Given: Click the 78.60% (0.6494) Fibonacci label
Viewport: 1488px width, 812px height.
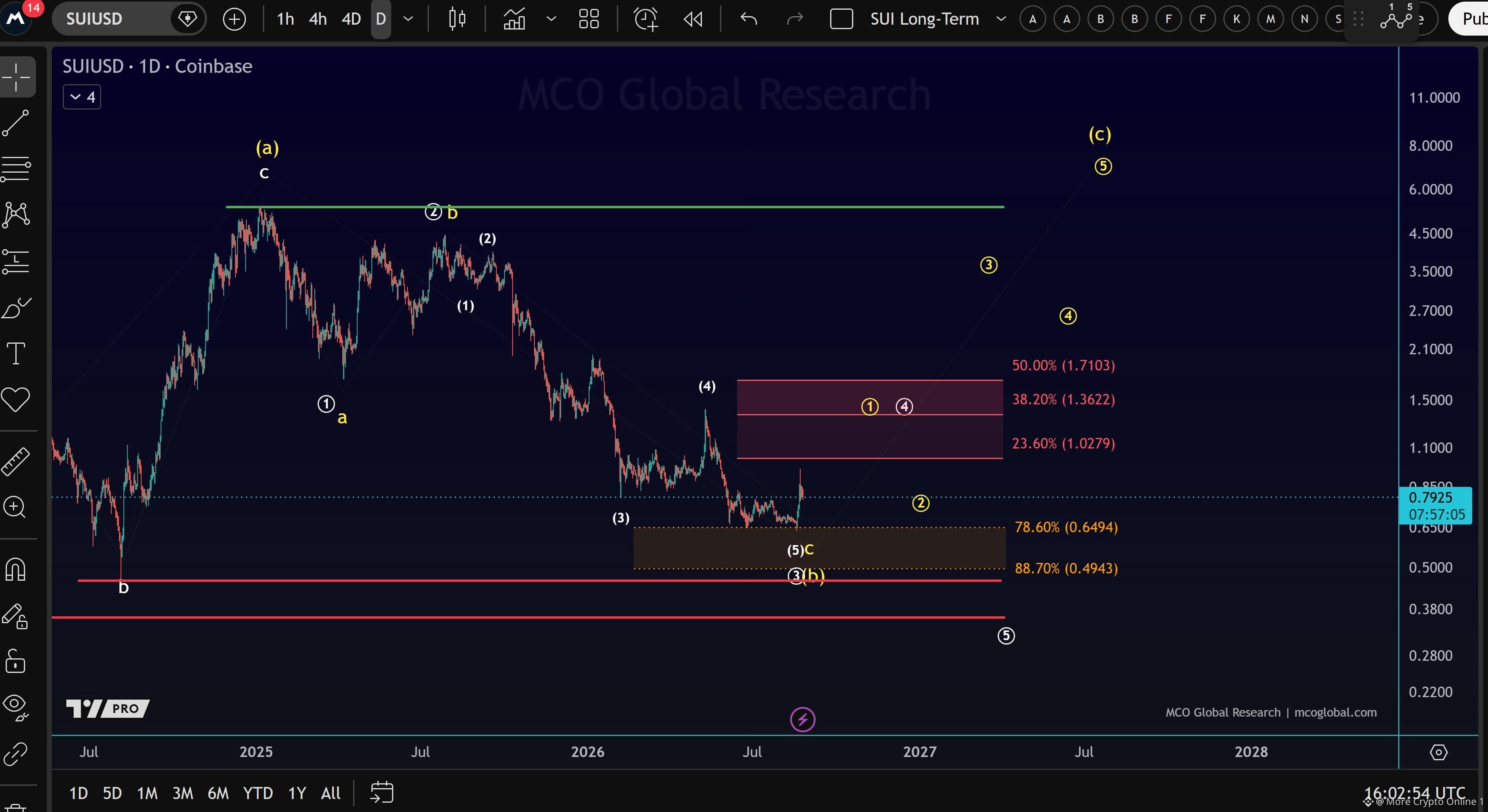Looking at the screenshot, I should (x=1066, y=527).
